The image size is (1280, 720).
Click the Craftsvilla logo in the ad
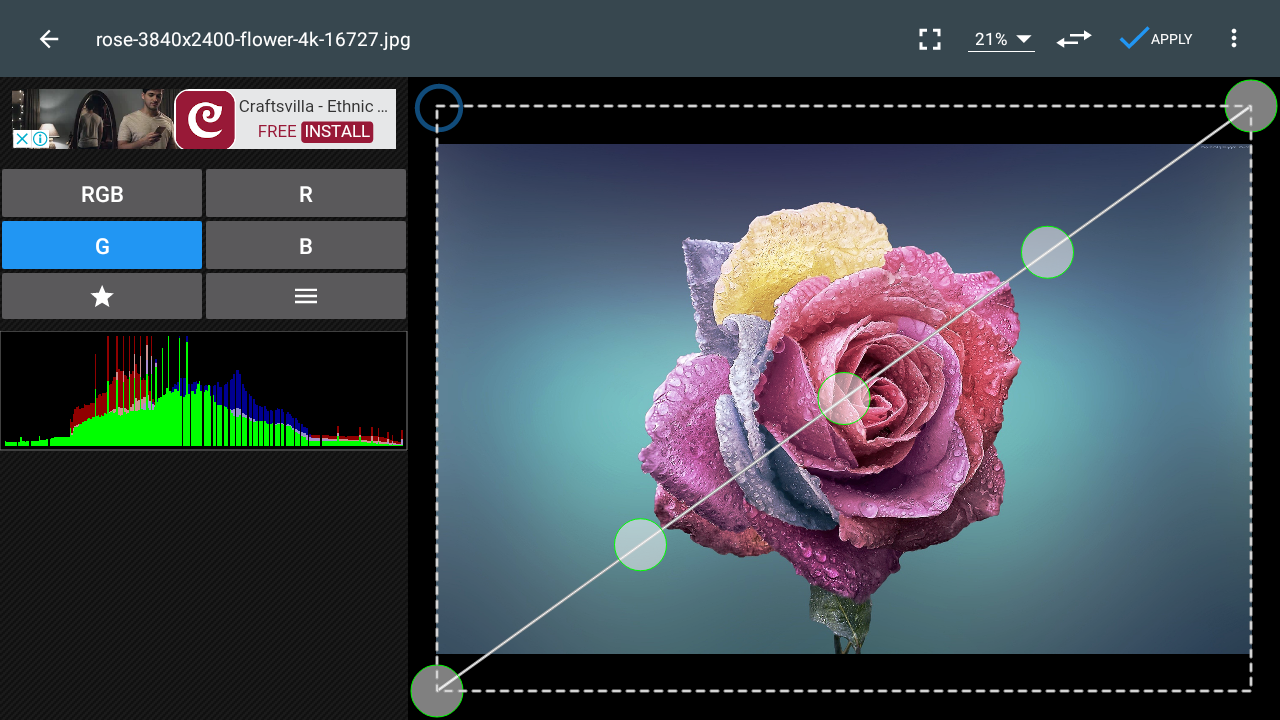205,119
